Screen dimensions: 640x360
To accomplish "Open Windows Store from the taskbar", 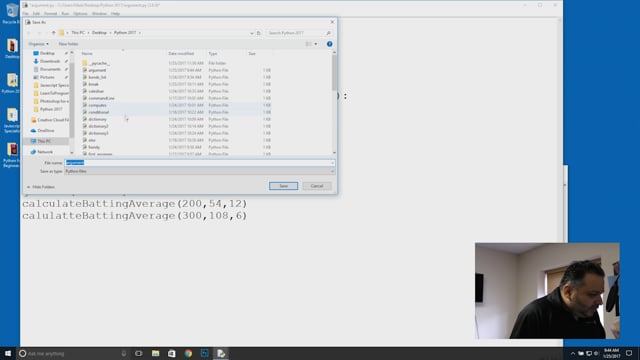I will pyautogui.click(x=172, y=353).
